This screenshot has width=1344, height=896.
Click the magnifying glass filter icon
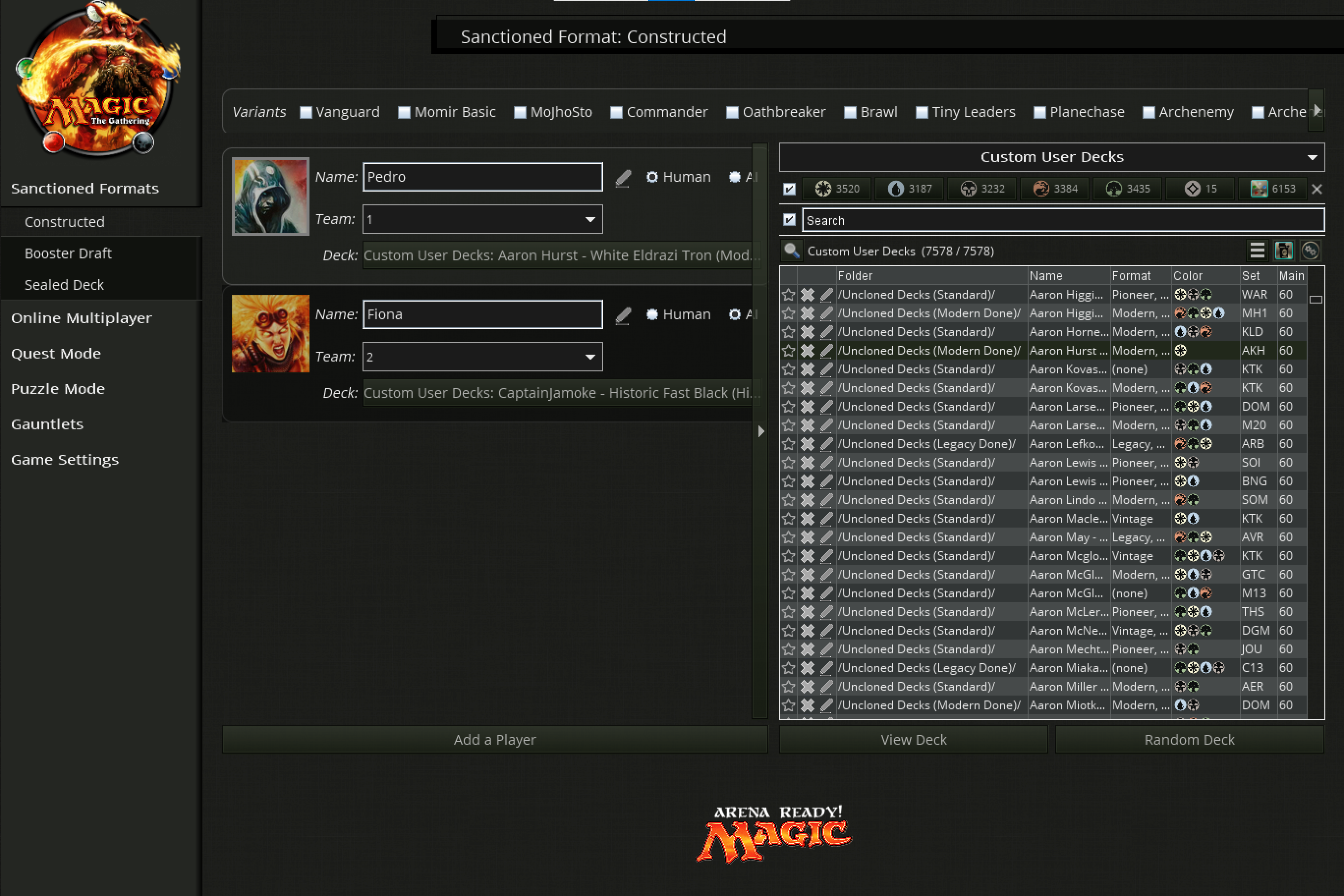coord(791,251)
